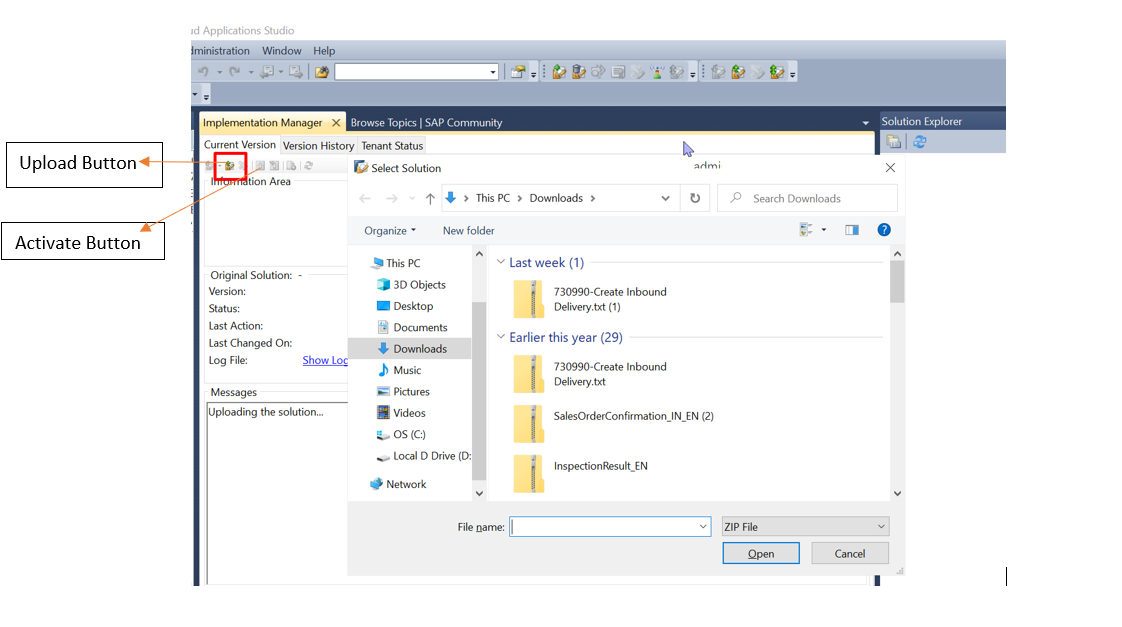Click the refresh icon in Solution Explorer
The width and height of the screenshot is (1122, 627).
pos(919,142)
